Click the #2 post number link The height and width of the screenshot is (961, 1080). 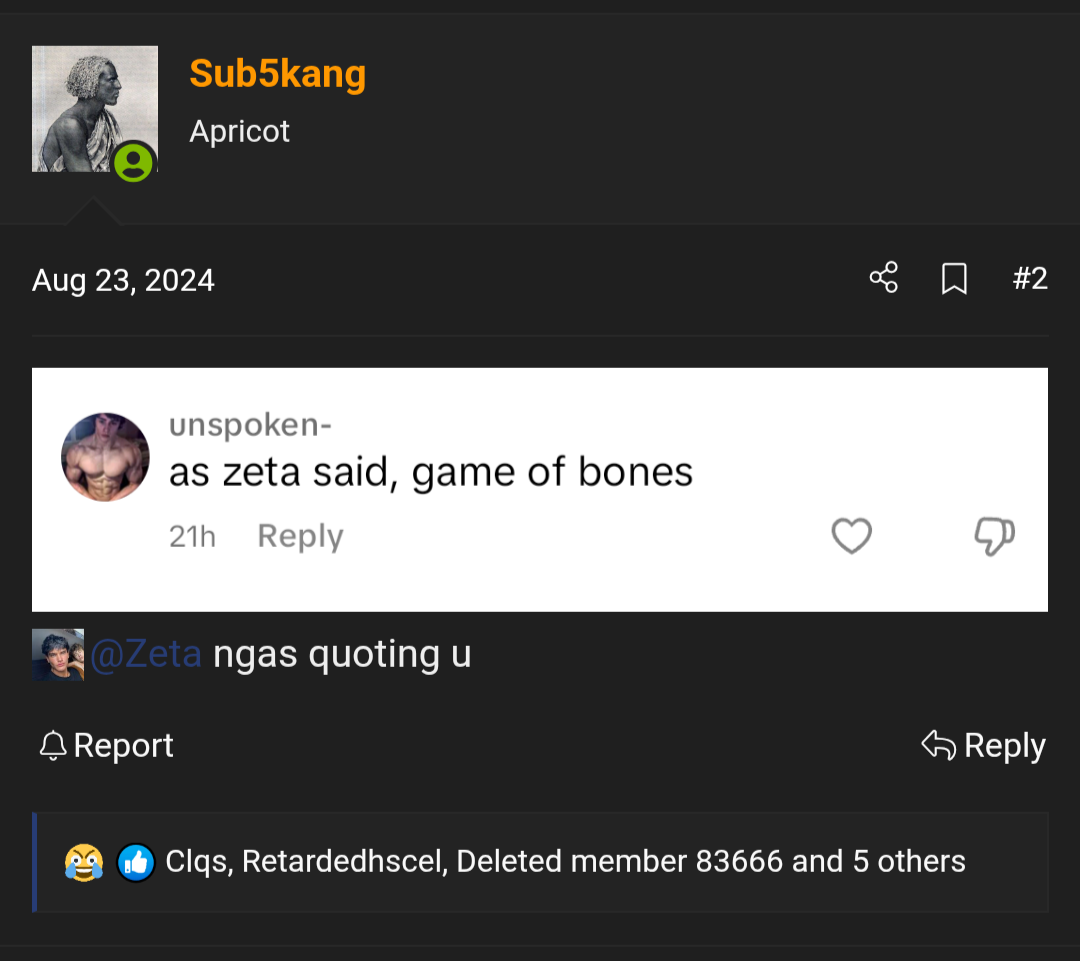[1029, 278]
